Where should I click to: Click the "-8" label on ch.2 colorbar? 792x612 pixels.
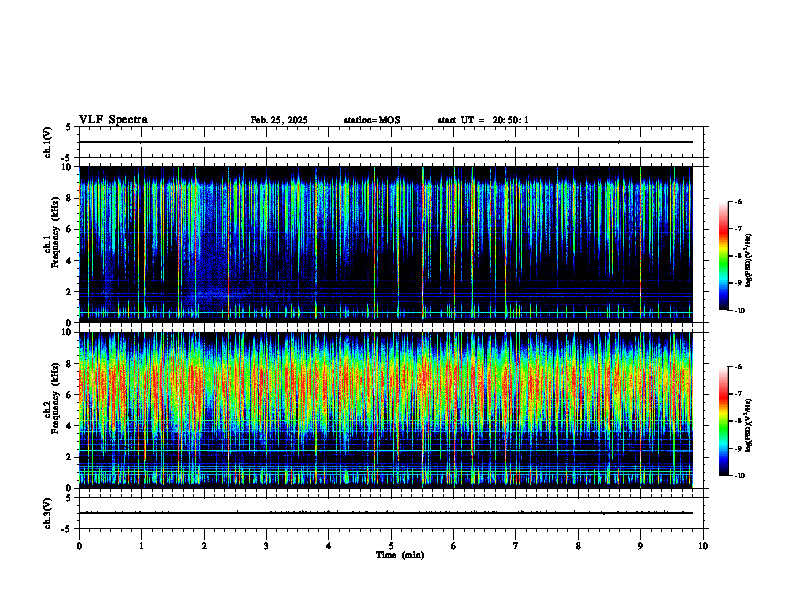tap(738, 421)
